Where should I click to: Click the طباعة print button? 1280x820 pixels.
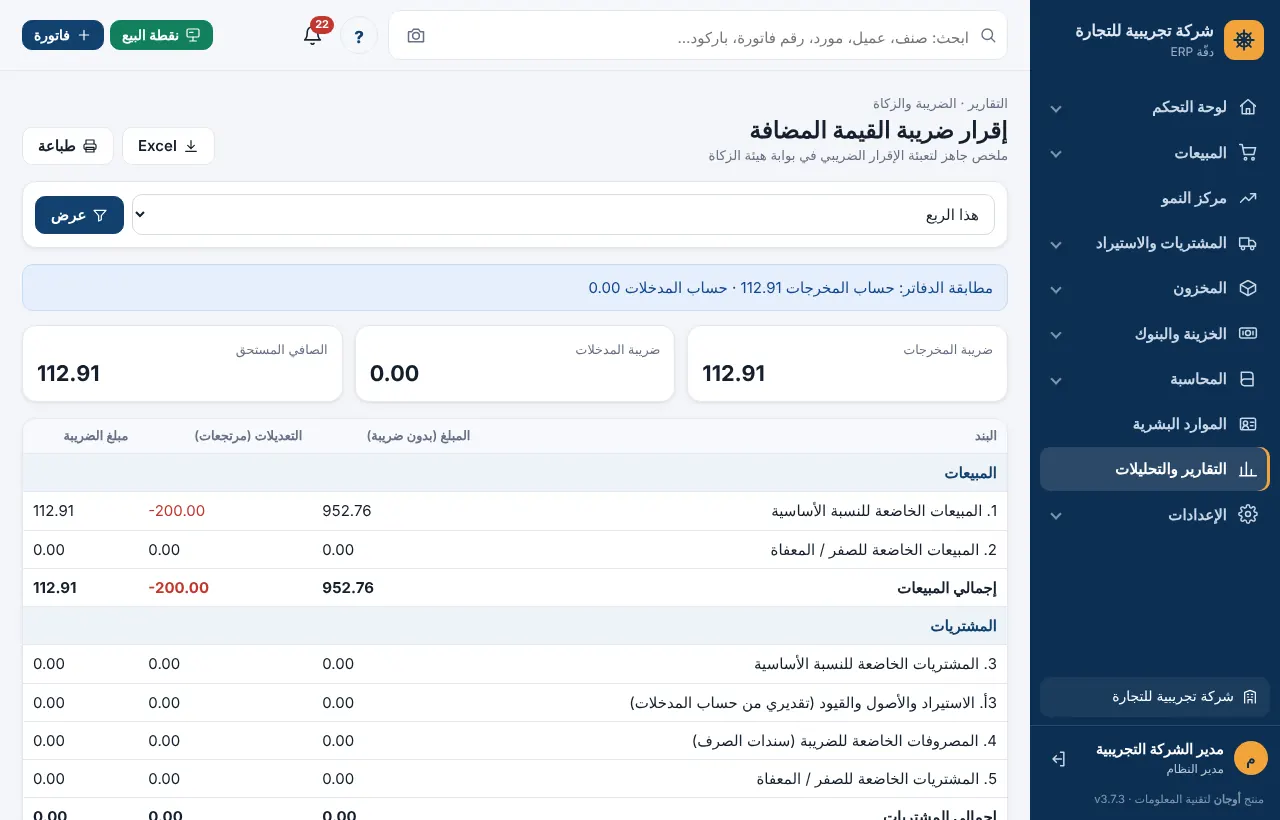[68, 146]
